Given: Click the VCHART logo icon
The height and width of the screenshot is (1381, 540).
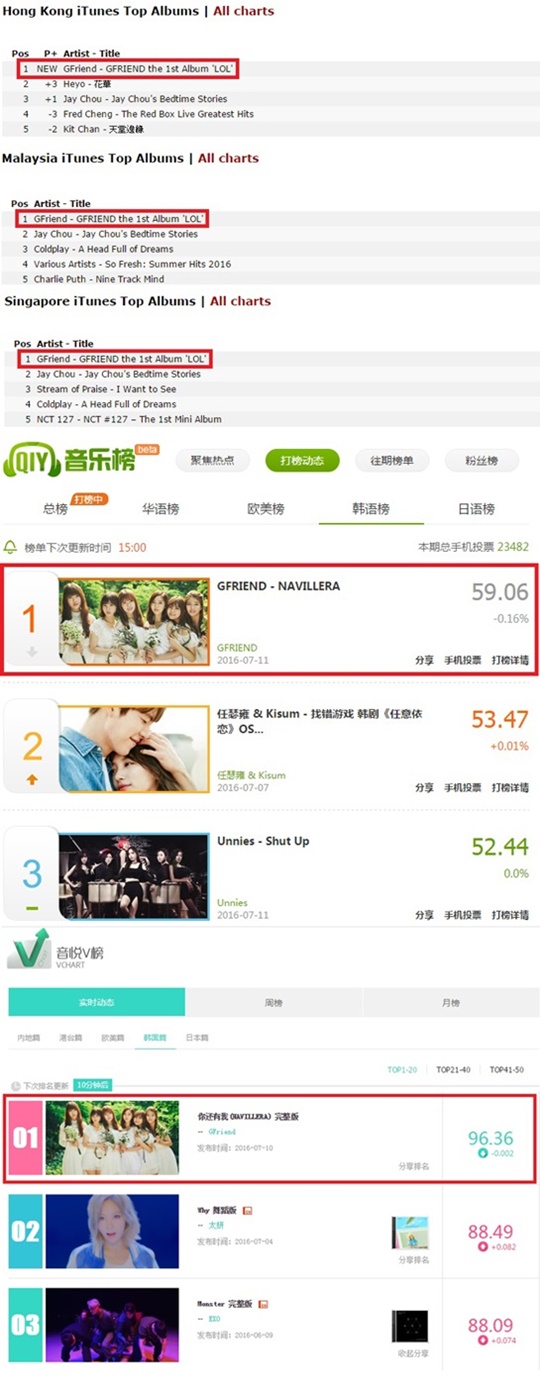Looking at the screenshot, I should (29, 949).
